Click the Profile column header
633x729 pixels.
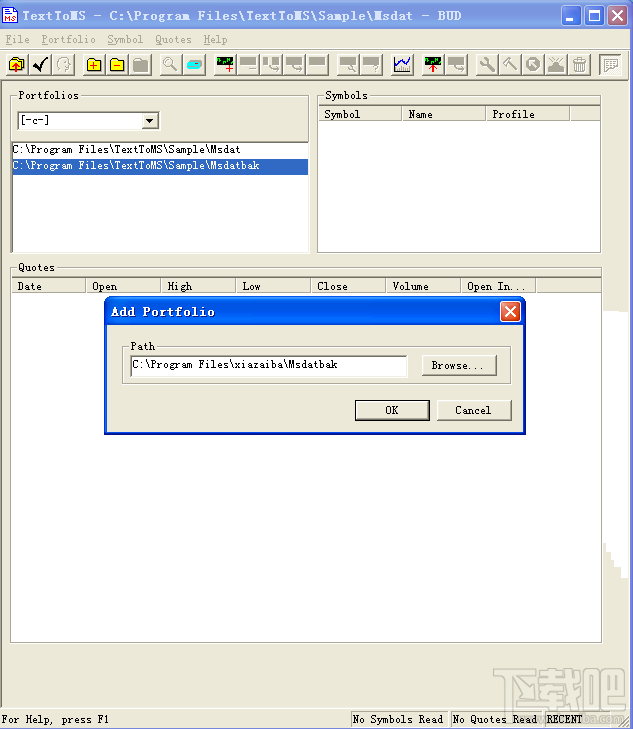pos(528,114)
